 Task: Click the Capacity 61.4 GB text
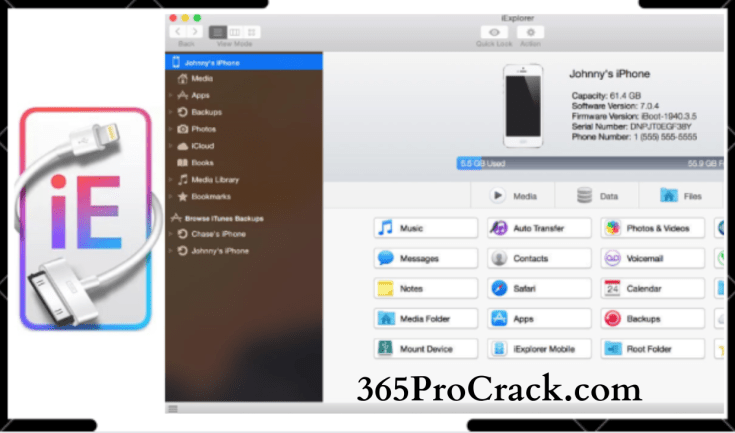(x=607, y=96)
